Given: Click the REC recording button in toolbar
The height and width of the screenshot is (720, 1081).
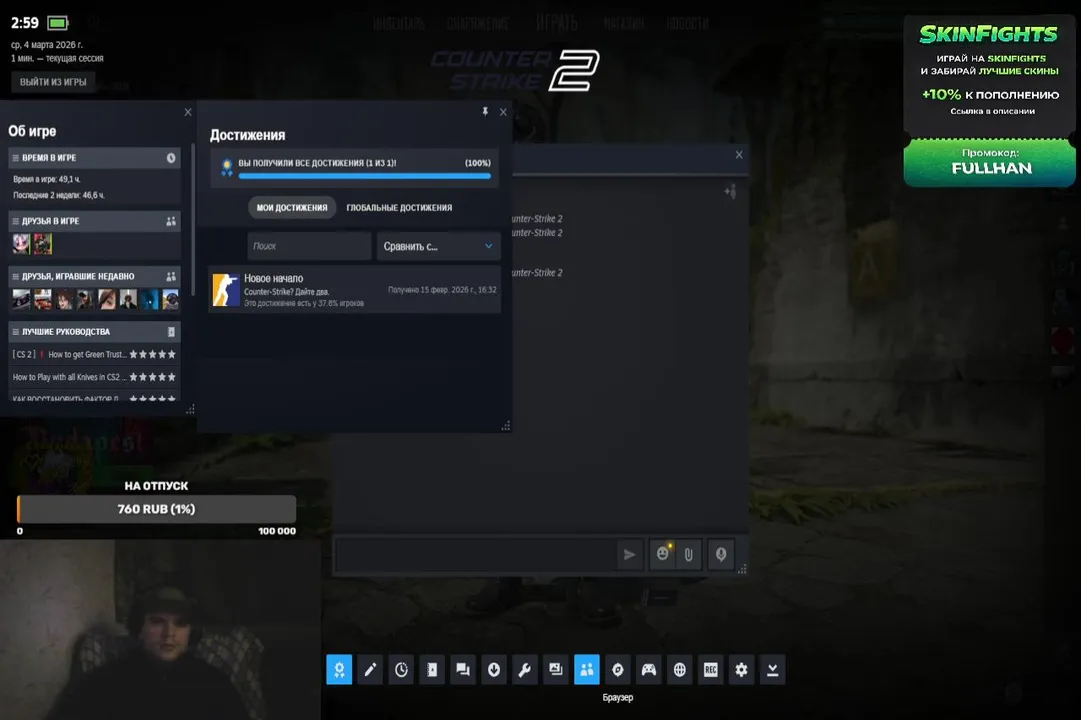Looking at the screenshot, I should point(711,670).
